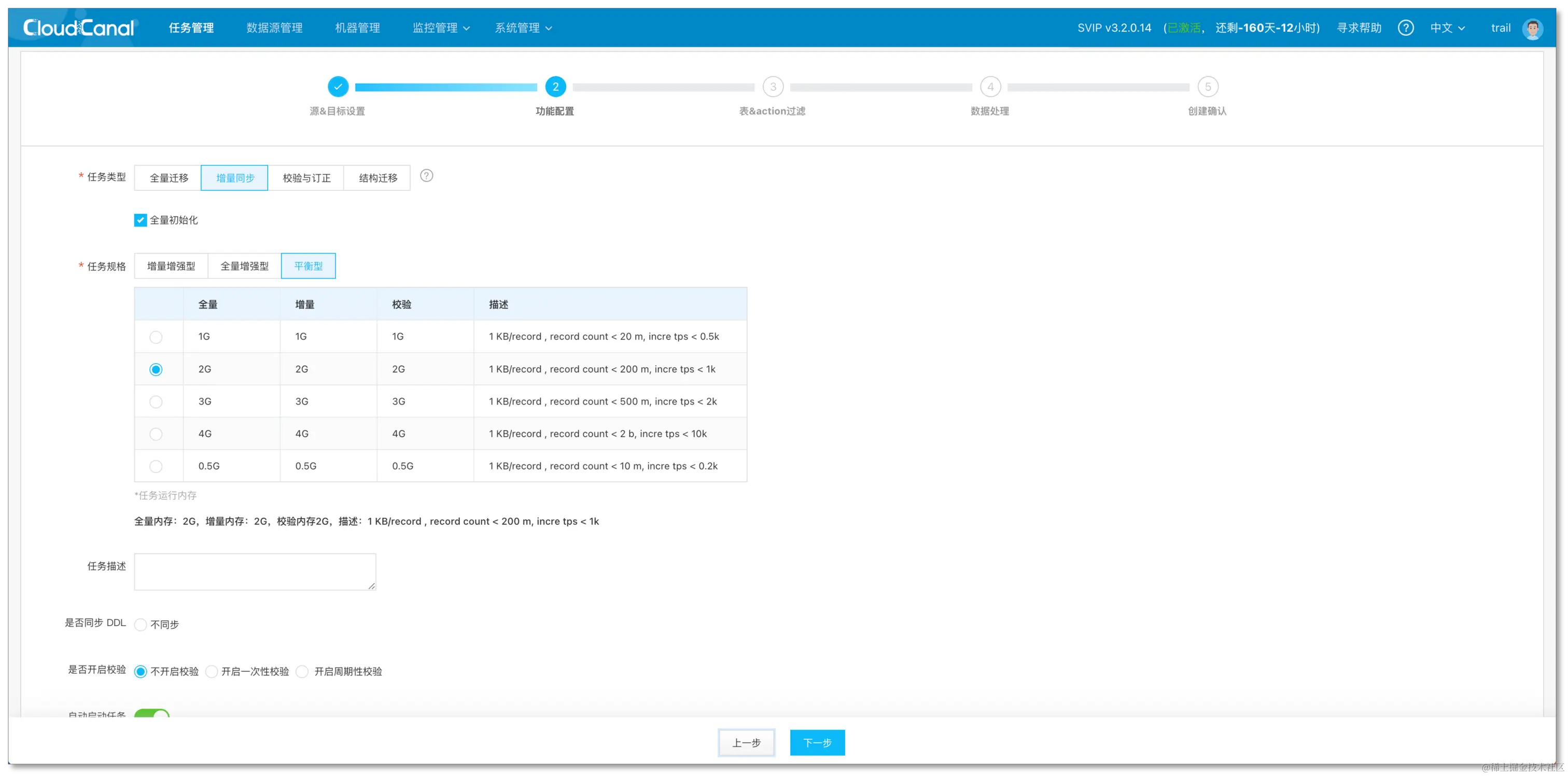Toggle the 自动启动任务 switch

(151, 713)
